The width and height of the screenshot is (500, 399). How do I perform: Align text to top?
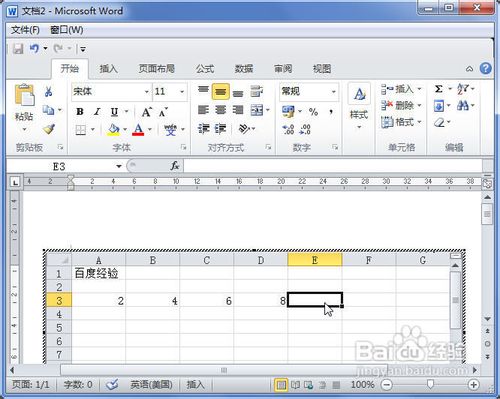click(x=203, y=91)
